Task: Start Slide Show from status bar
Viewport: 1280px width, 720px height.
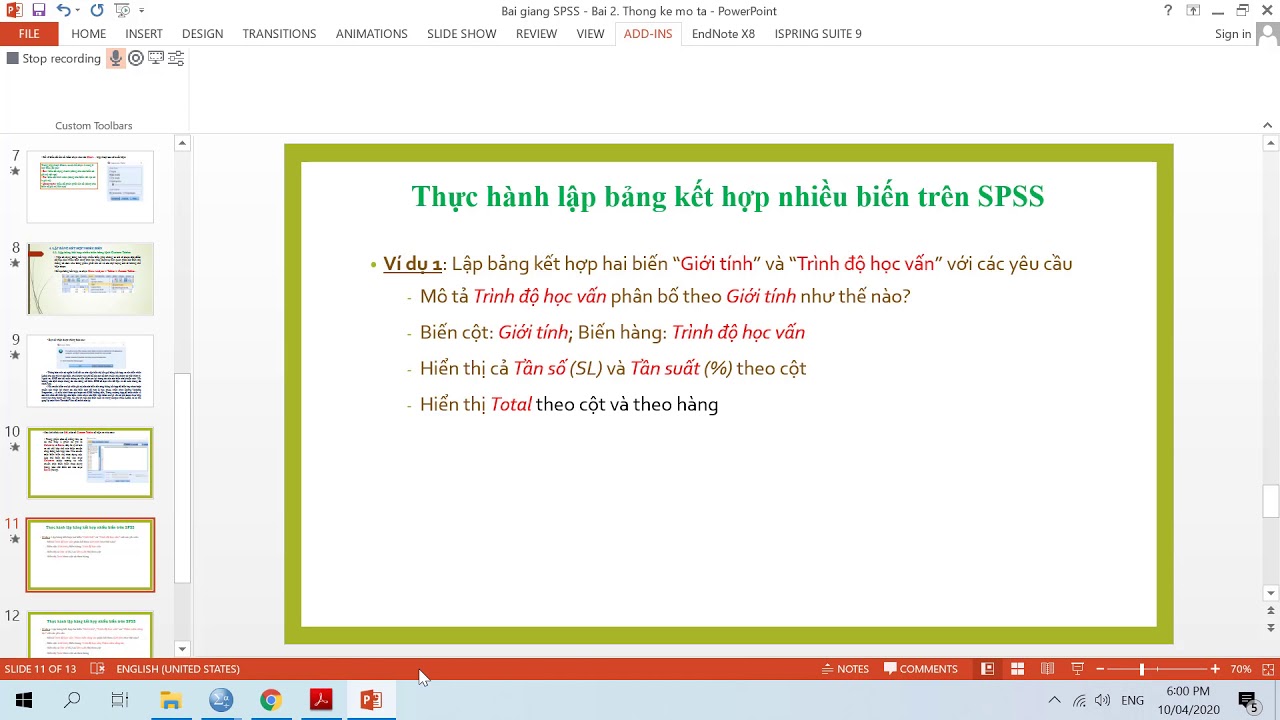Action: [x=1077, y=669]
